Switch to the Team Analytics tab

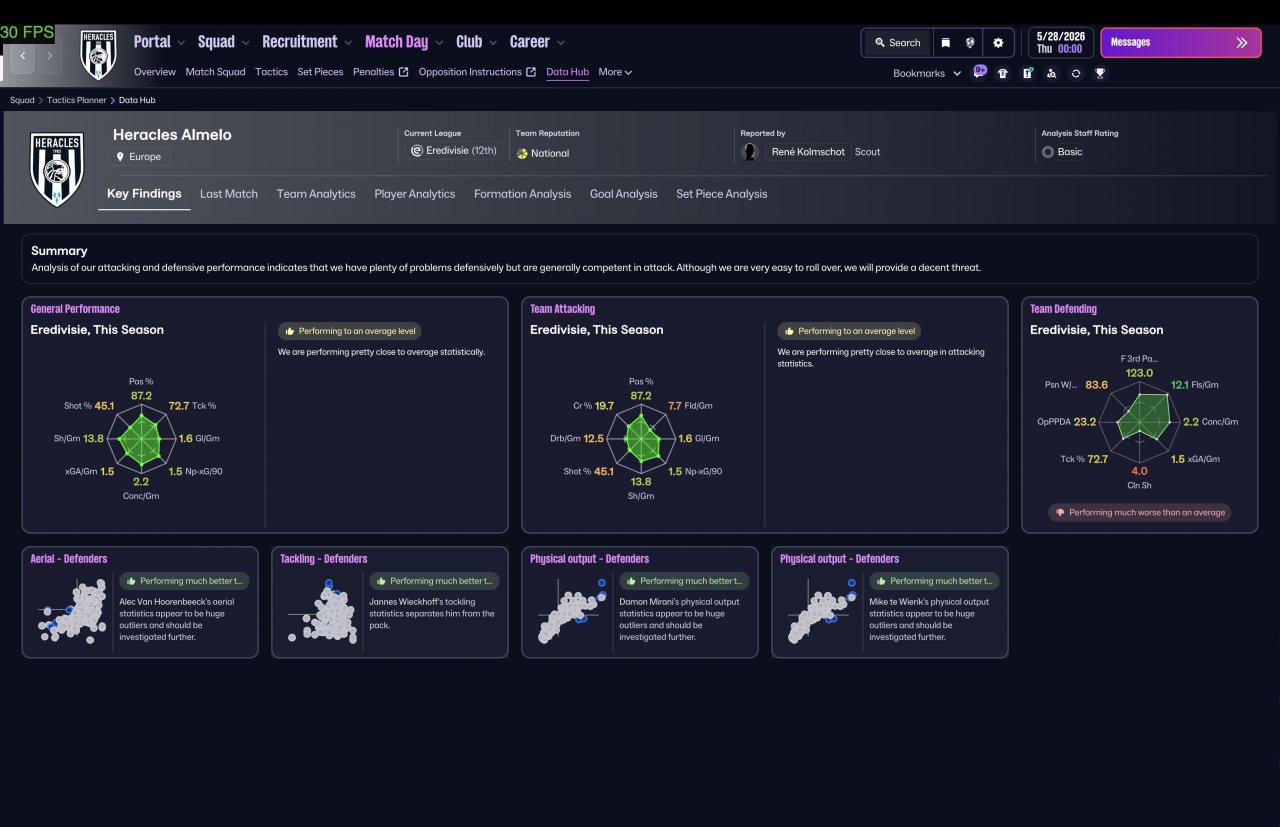[x=316, y=194]
